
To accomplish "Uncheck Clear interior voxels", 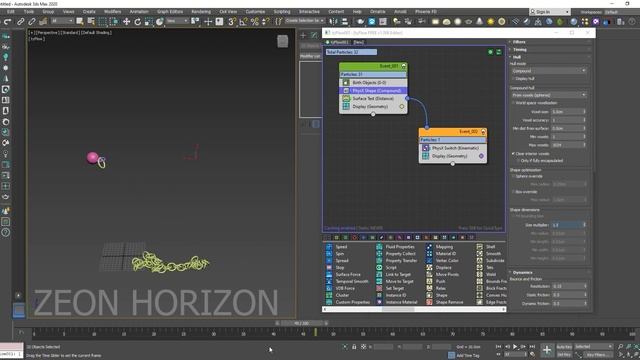I will point(514,154).
